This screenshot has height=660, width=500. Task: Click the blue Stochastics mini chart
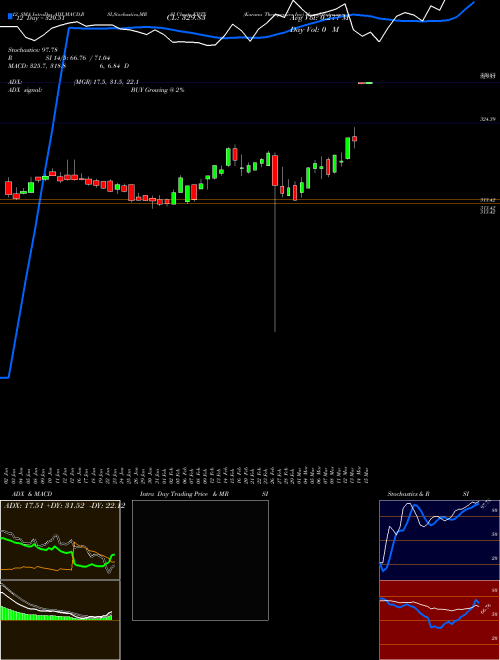[x=439, y=540]
